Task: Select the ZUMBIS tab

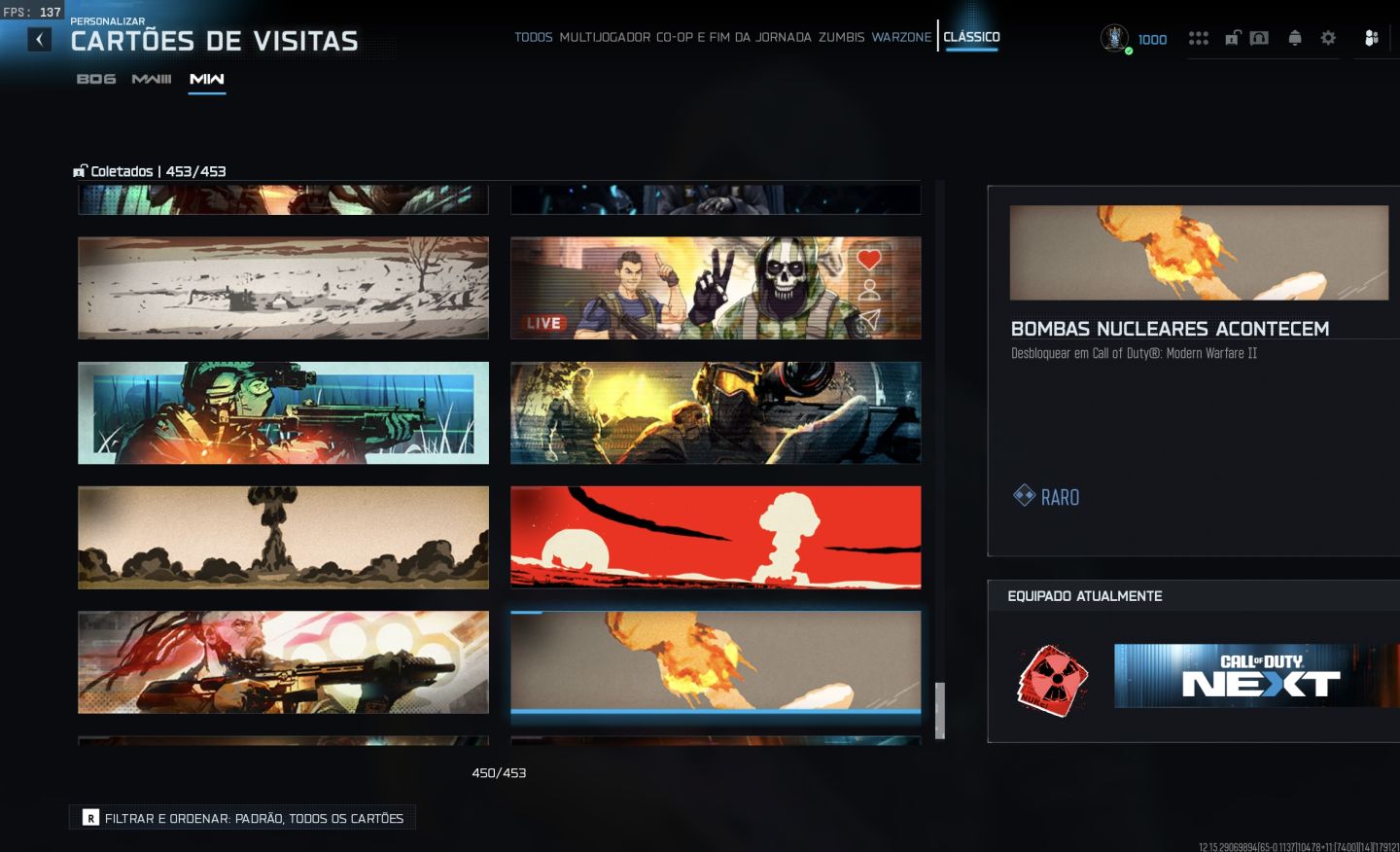Action: (x=841, y=37)
